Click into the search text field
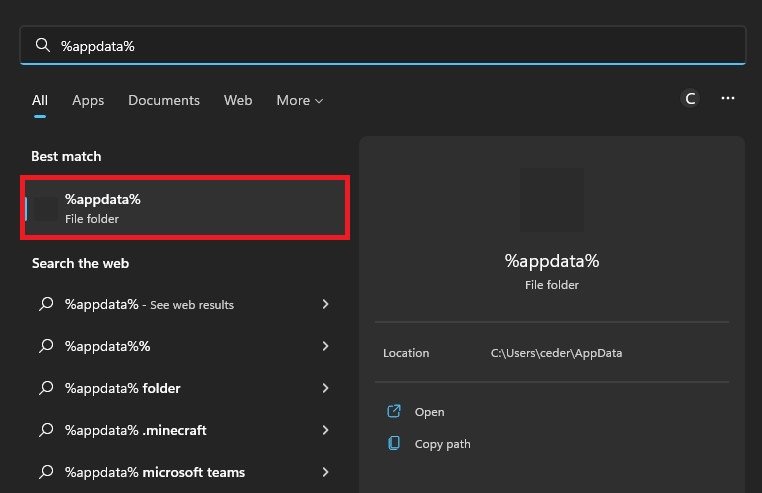This screenshot has height=493, width=762. coord(390,46)
